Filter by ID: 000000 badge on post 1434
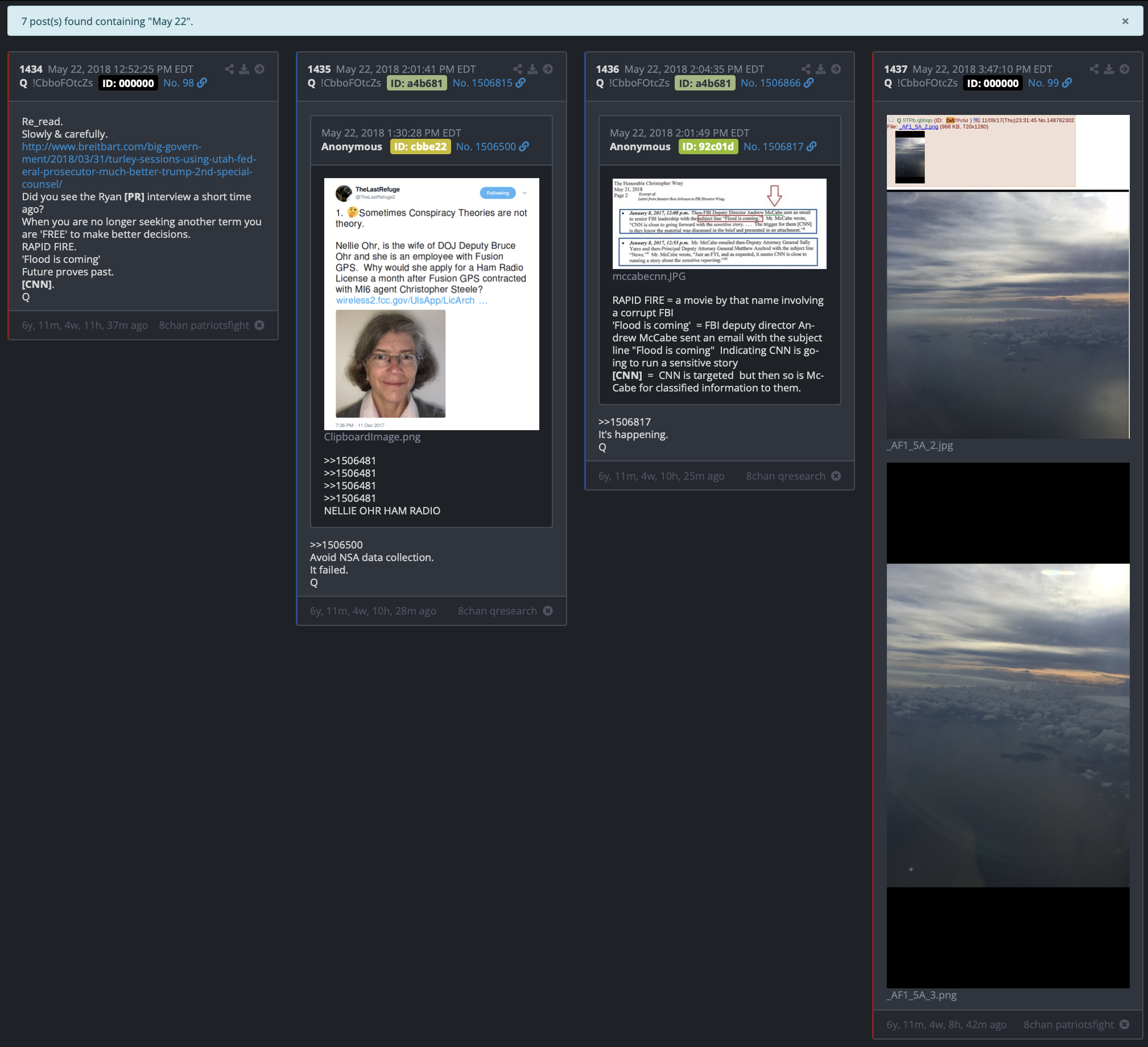Viewport: 1148px width, 1047px height. 128,83
